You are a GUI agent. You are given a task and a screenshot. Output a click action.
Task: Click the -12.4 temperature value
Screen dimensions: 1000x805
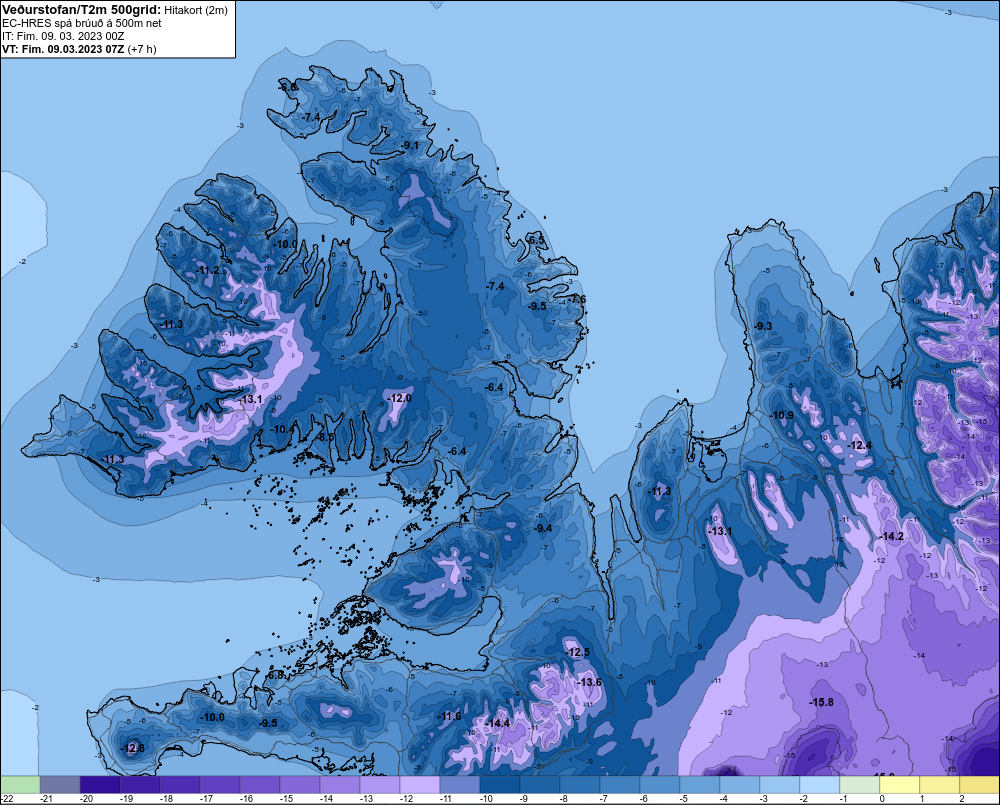(x=860, y=445)
